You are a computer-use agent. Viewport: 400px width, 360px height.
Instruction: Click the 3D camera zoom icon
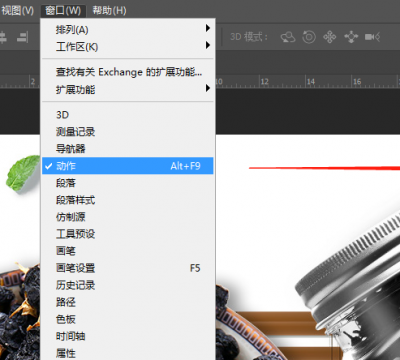tap(372, 37)
